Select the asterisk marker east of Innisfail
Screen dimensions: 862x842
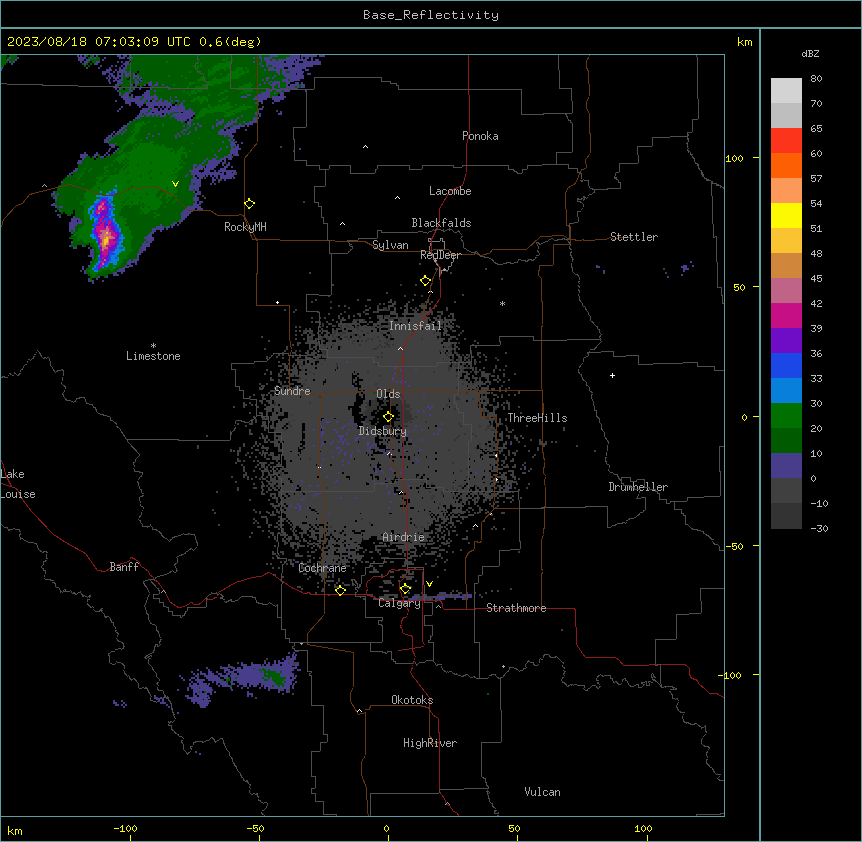click(502, 304)
